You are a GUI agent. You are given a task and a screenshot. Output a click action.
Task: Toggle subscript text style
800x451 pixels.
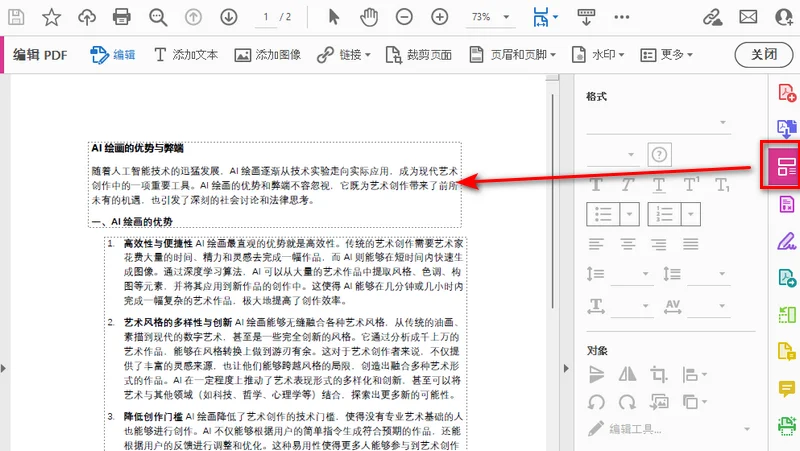point(722,185)
